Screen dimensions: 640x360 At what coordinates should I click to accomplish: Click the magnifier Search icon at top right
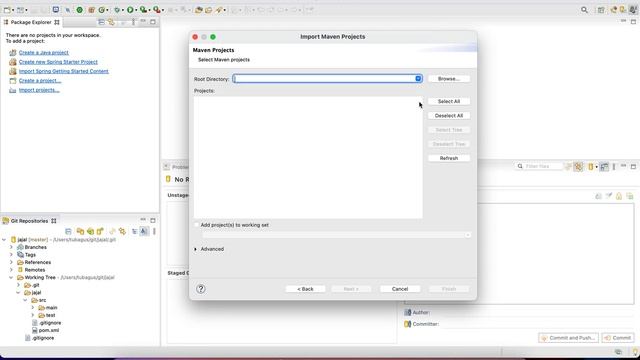coord(584,10)
